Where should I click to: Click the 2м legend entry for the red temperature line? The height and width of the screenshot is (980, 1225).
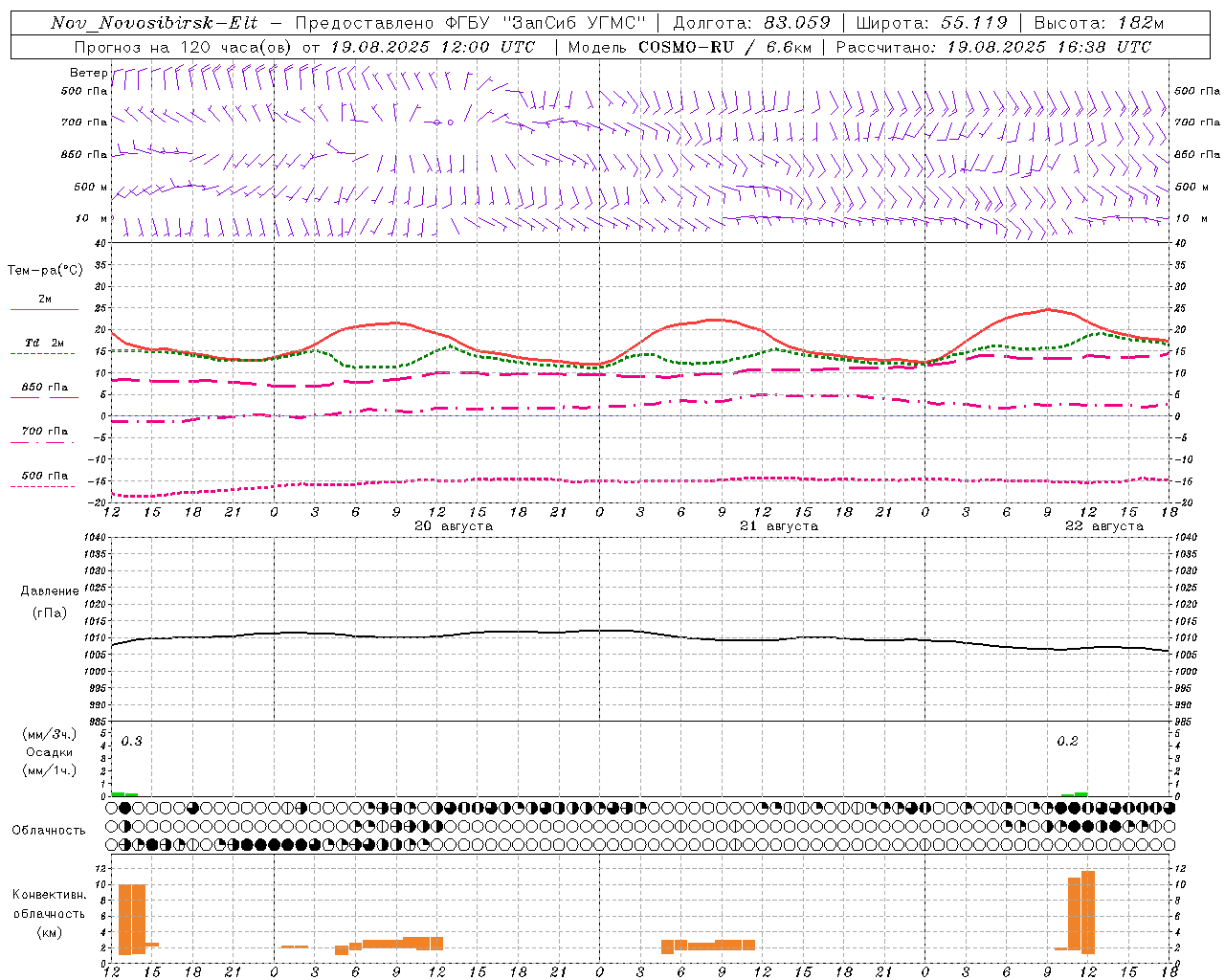click(x=45, y=300)
